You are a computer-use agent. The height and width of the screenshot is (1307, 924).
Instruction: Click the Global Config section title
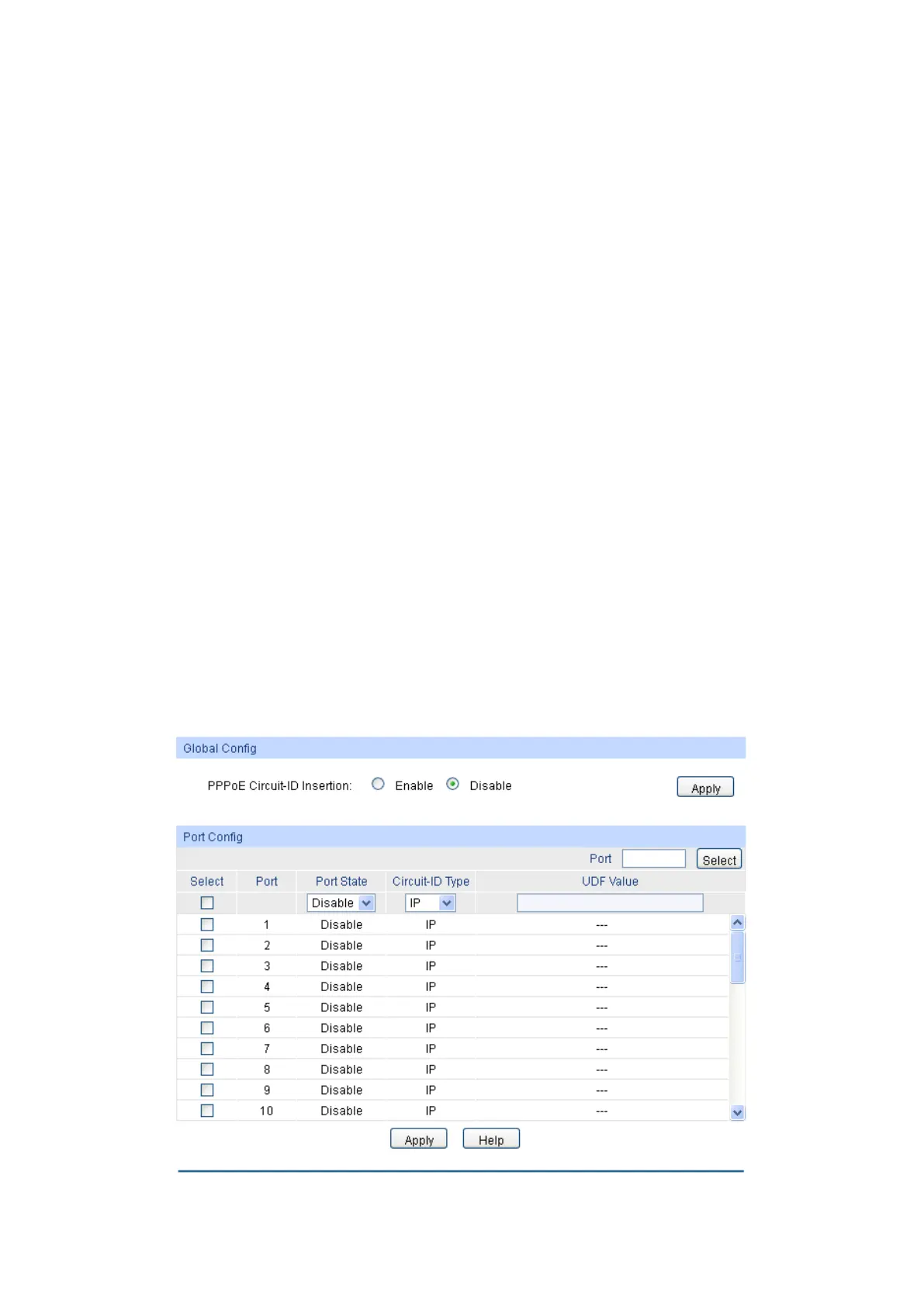tap(220, 749)
